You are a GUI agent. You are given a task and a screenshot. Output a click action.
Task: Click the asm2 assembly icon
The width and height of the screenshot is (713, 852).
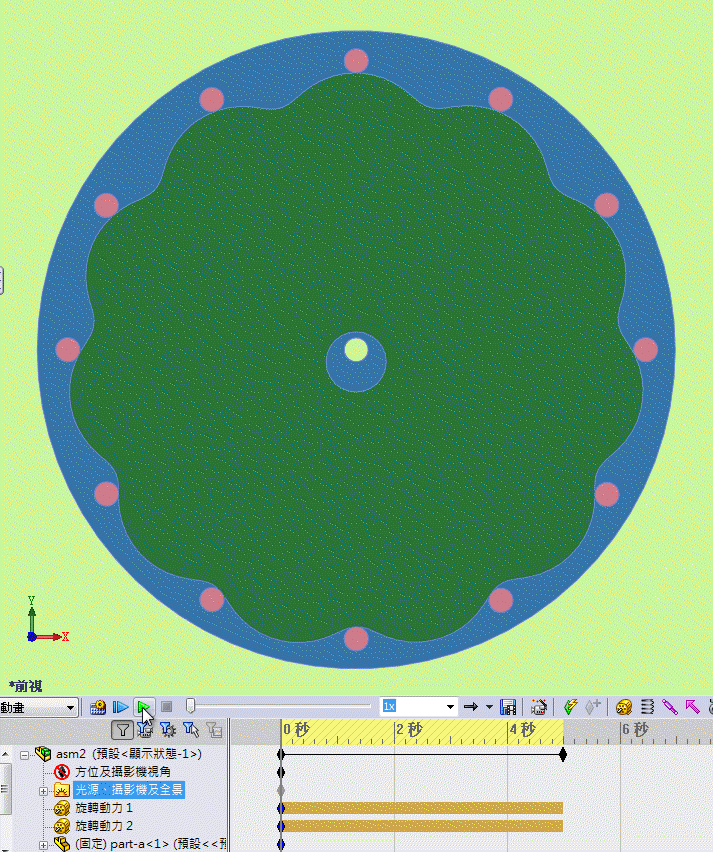click(x=43, y=754)
